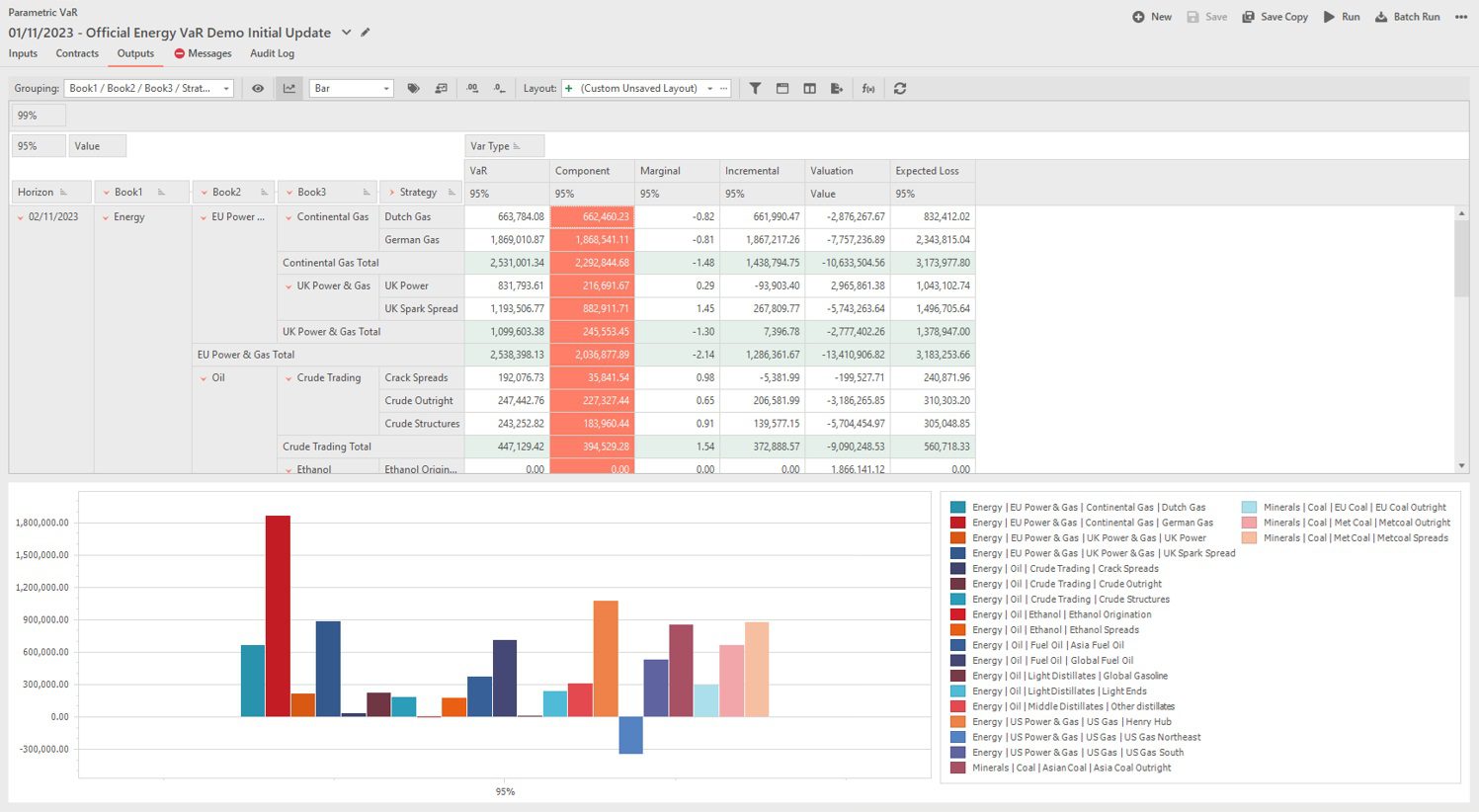Click sort icon on Horizon header
The width and height of the screenshot is (1479, 812).
tap(64, 193)
